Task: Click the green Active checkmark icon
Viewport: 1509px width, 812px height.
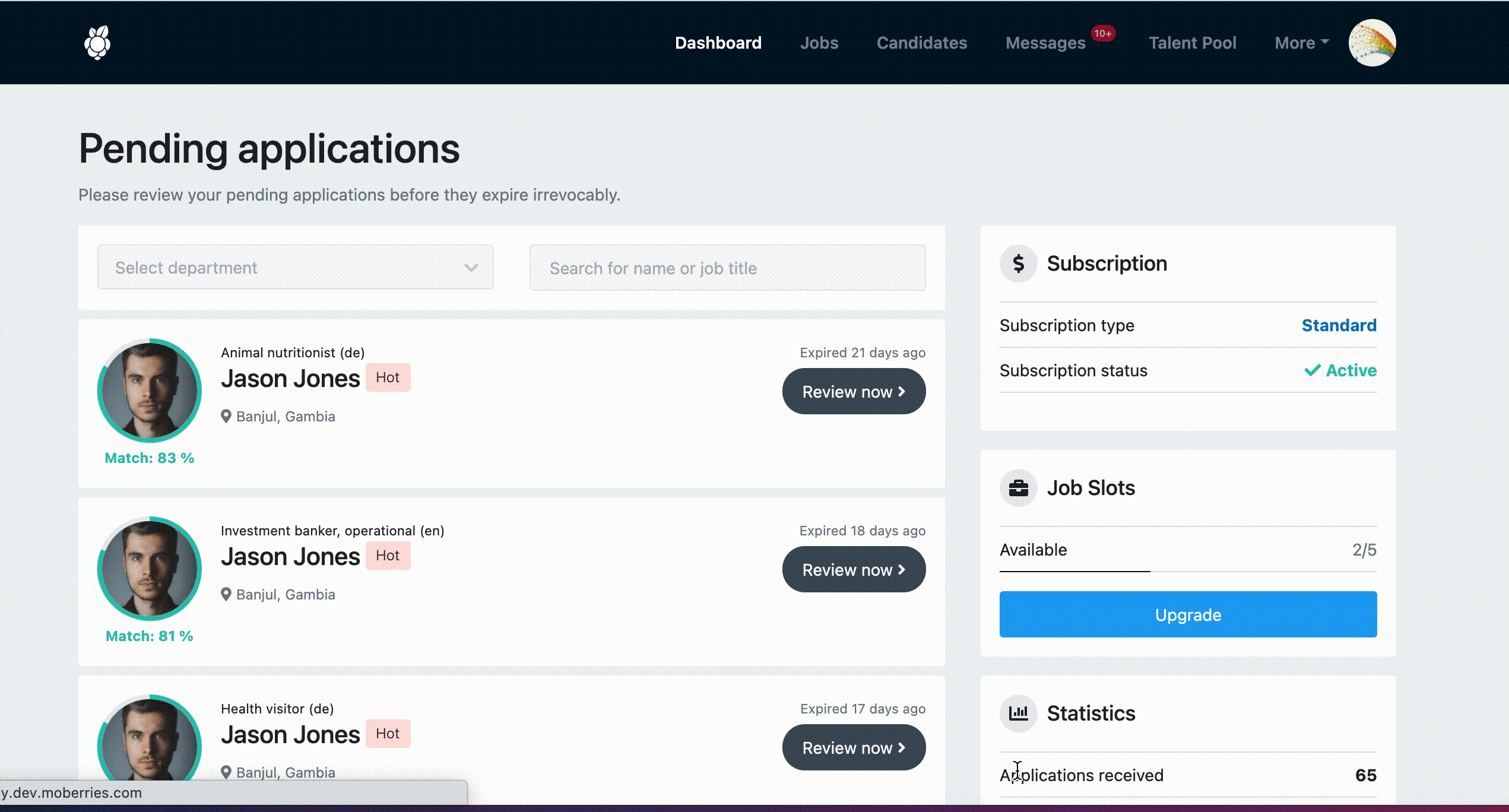Action: click(x=1312, y=370)
